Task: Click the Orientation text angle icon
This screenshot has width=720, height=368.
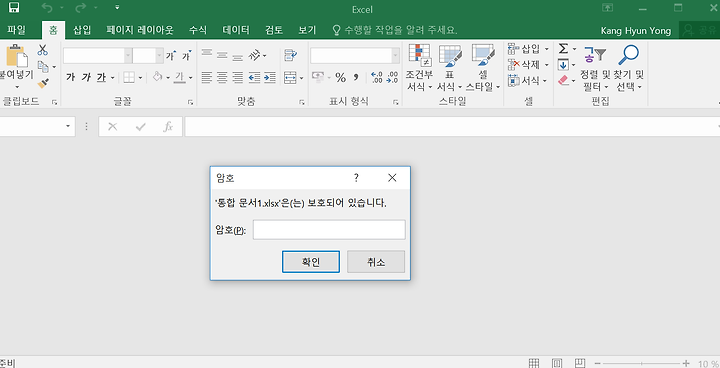Action: tap(254, 56)
